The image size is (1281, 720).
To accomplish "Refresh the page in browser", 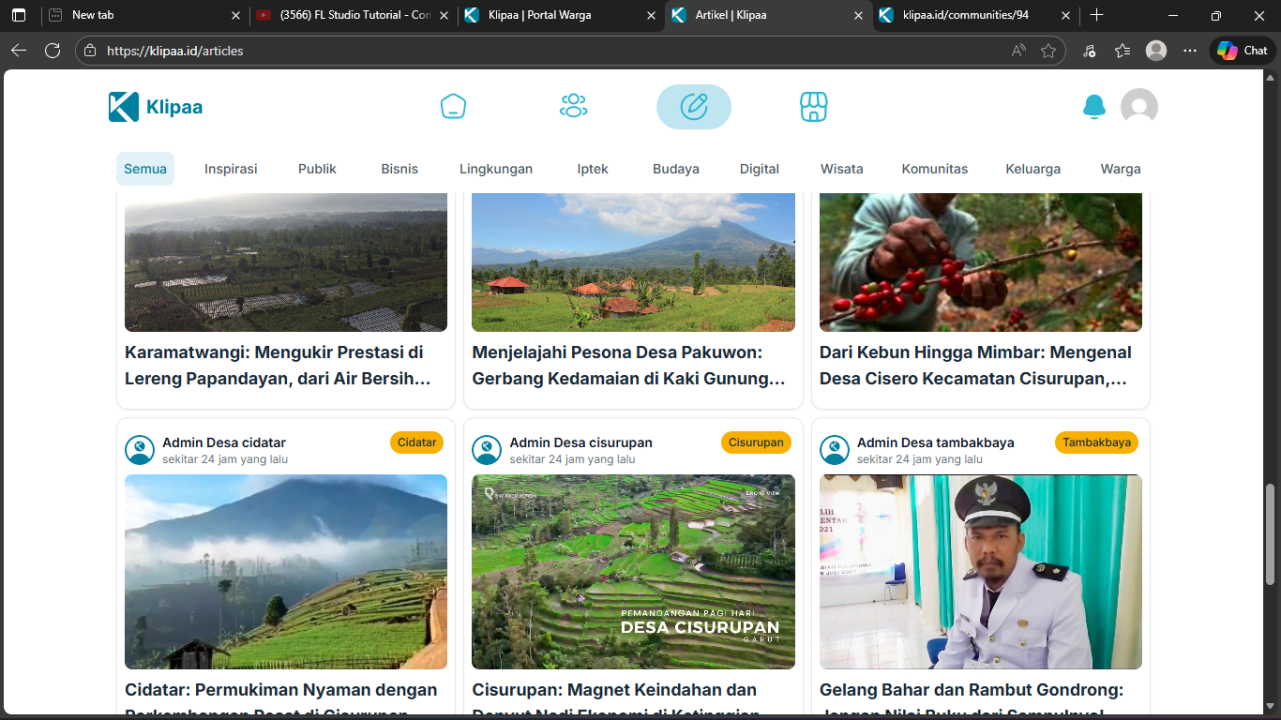I will click(53, 51).
